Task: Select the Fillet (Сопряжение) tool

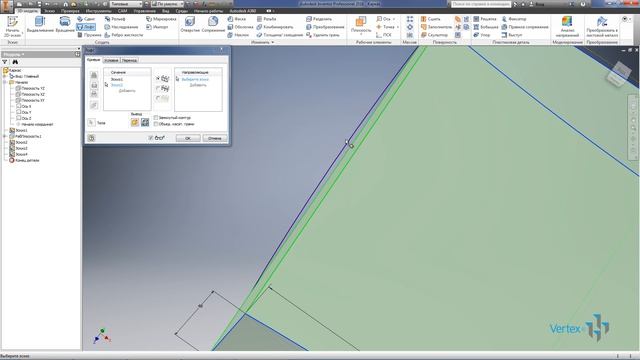Action: [213, 25]
